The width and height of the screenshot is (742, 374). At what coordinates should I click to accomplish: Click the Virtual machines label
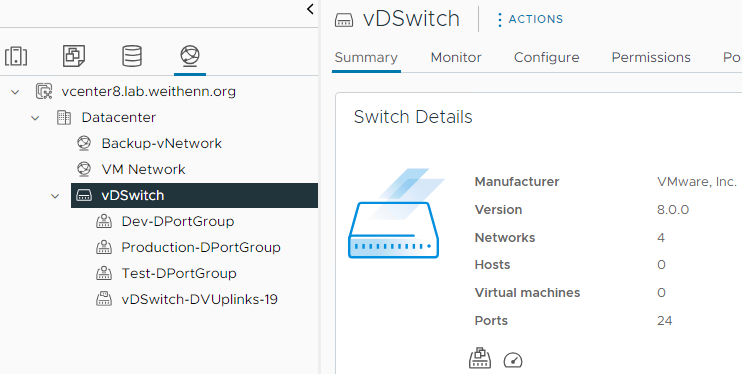coord(527,293)
